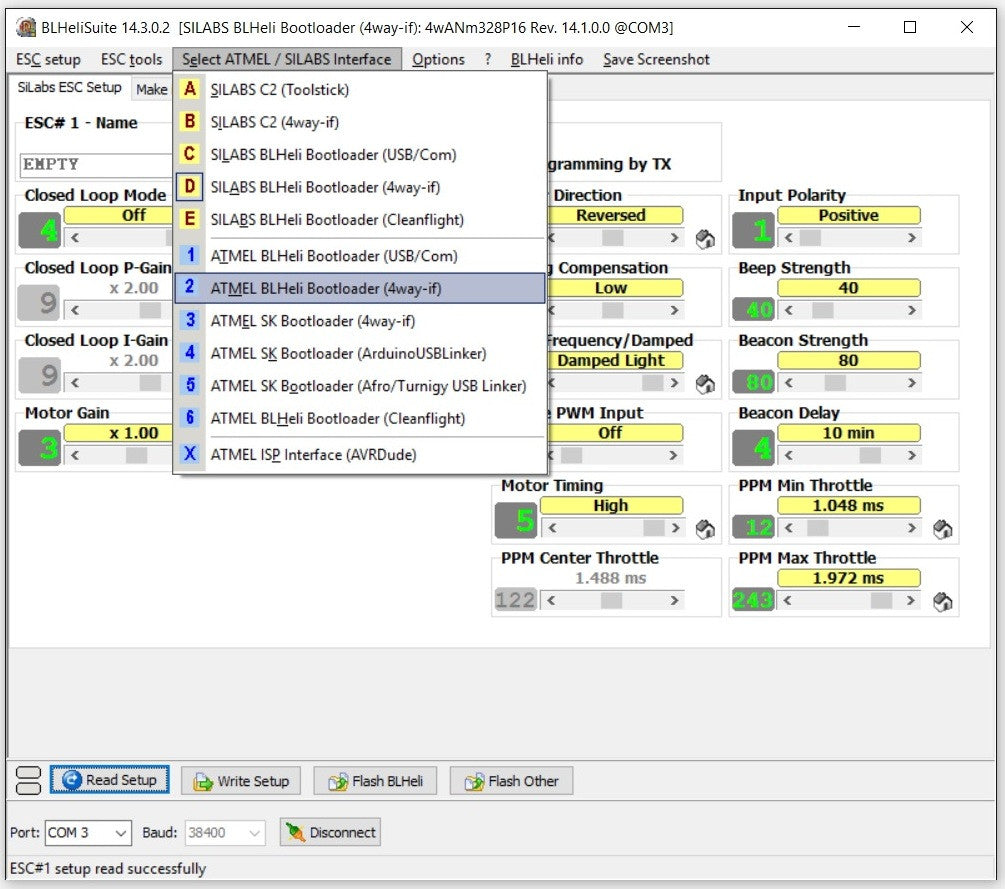1005x889 pixels.
Task: Click the ESC selector icon left of Read Setup
Action: [29, 781]
